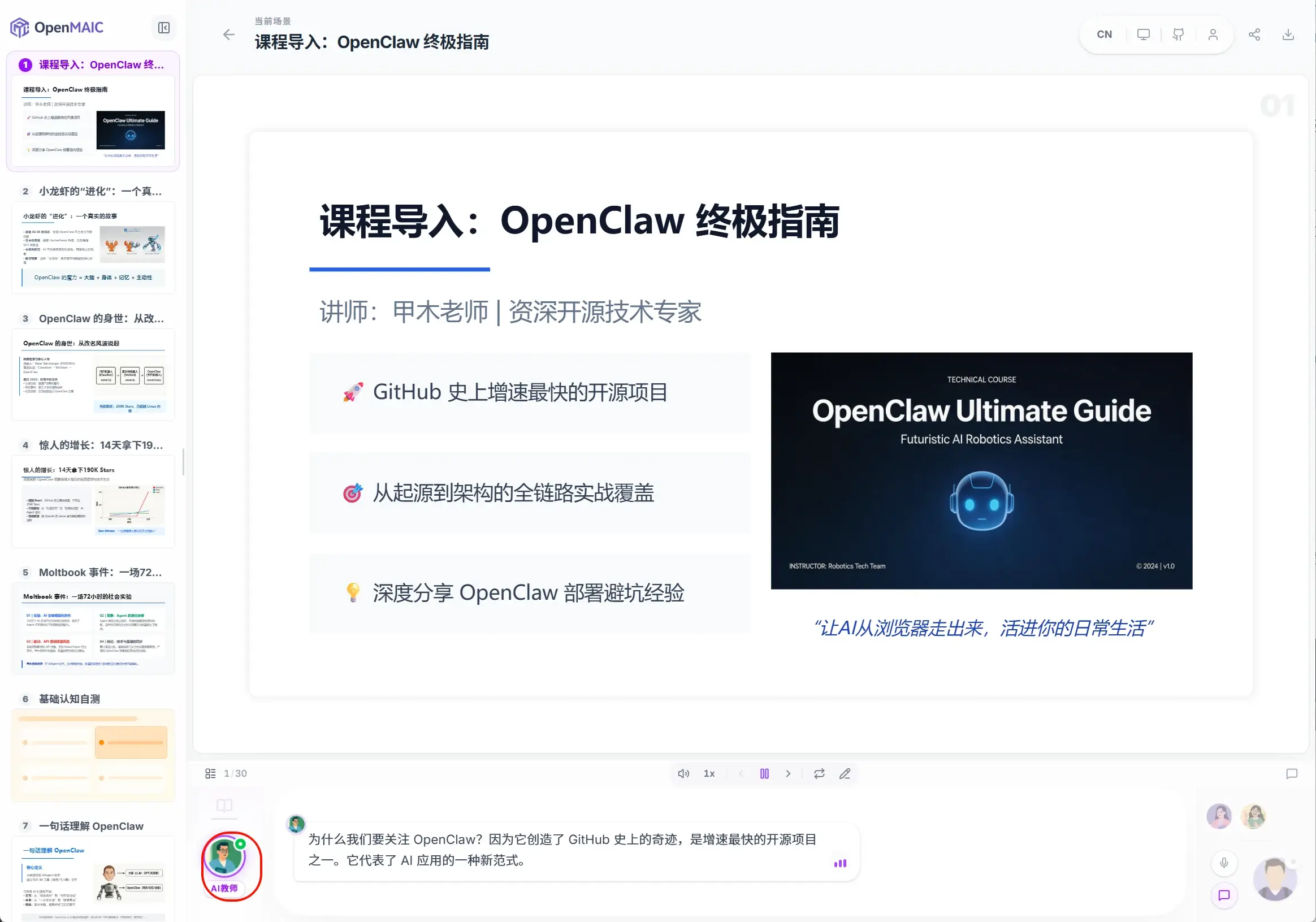Viewport: 1316px width, 922px height.
Task: Mute audio with the speaker icon
Action: pos(683,773)
